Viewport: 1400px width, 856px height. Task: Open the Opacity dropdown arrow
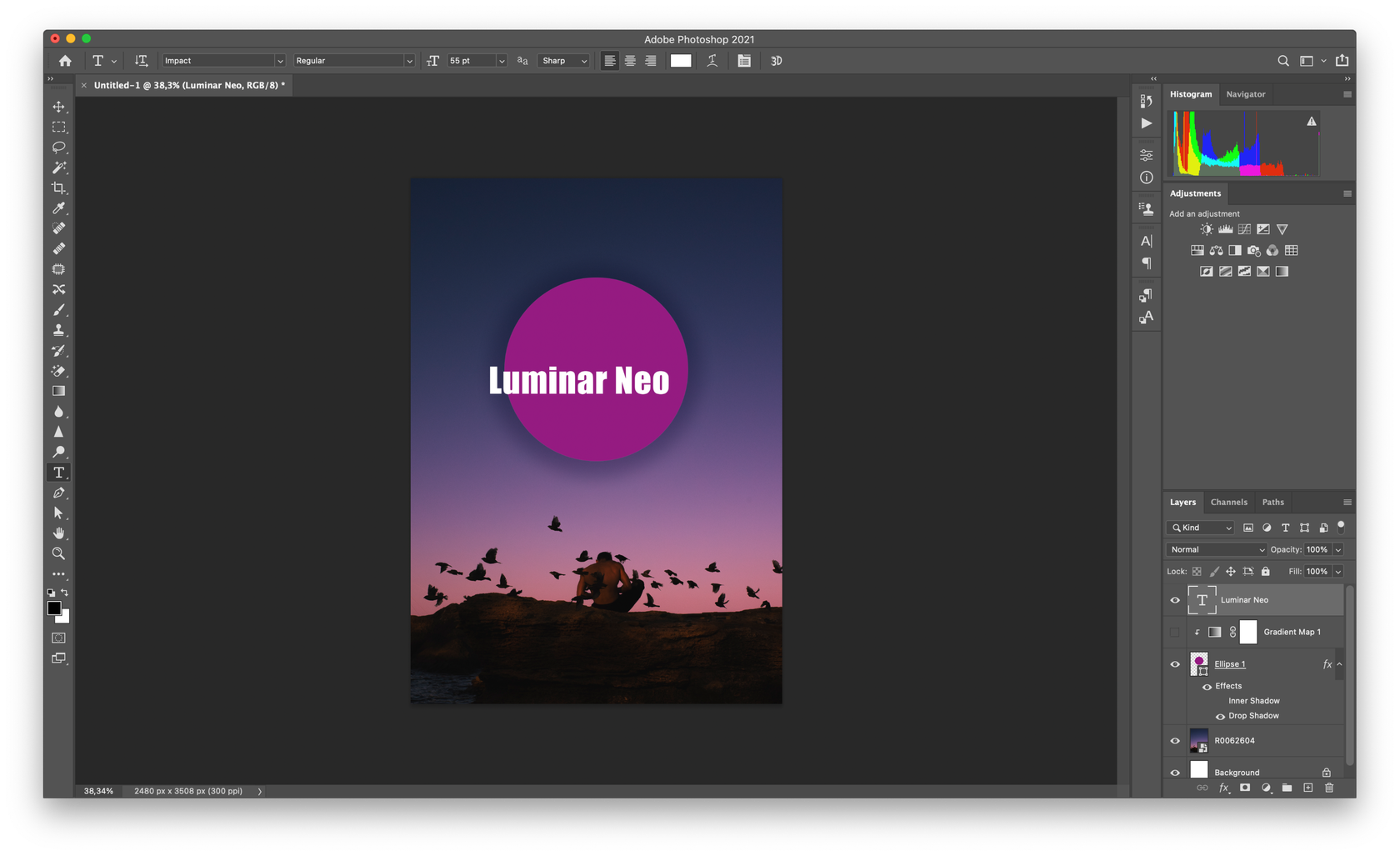[1338, 549]
